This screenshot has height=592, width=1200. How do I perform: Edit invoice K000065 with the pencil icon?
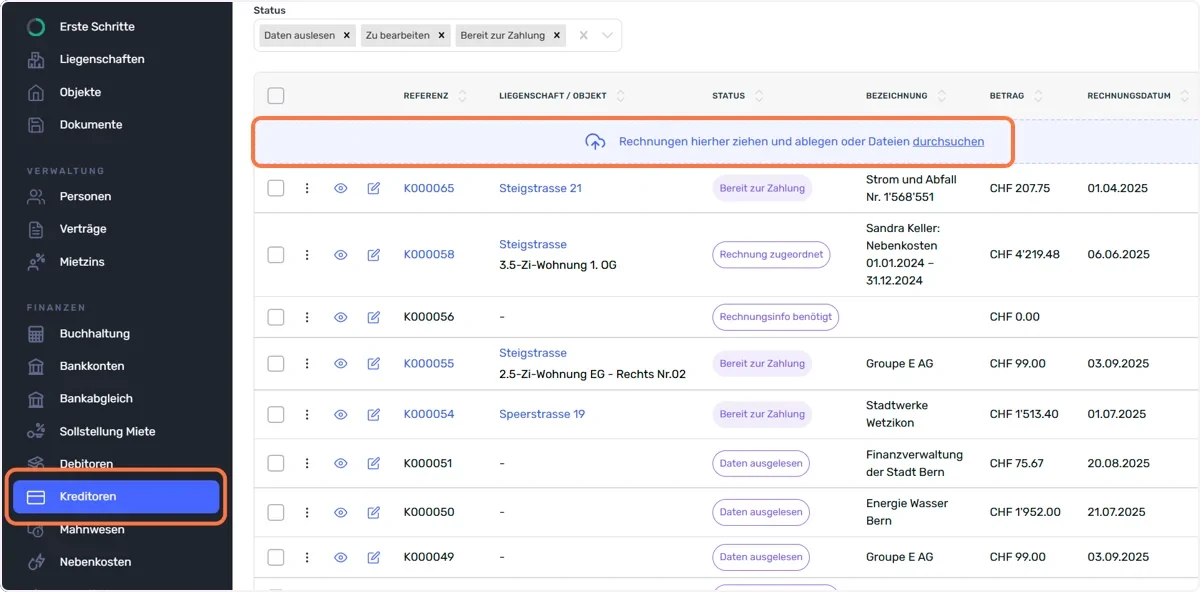(x=374, y=188)
